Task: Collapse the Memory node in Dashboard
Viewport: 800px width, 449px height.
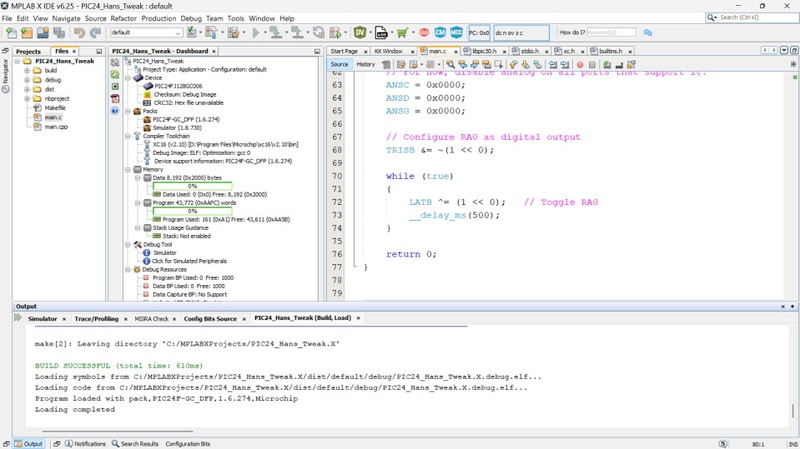Action: (x=128, y=169)
